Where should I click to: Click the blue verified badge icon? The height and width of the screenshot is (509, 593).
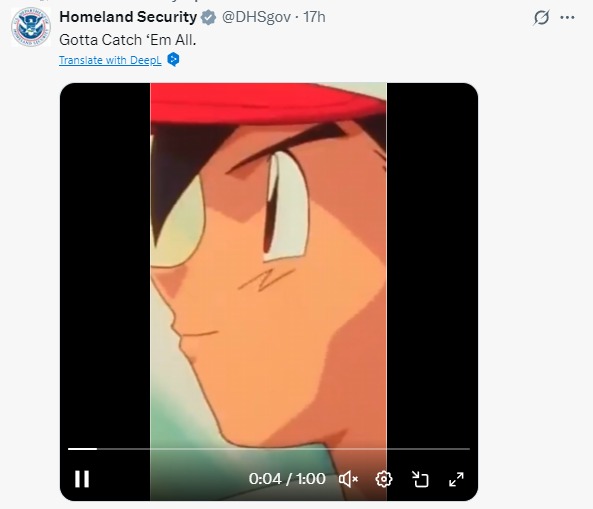208,17
